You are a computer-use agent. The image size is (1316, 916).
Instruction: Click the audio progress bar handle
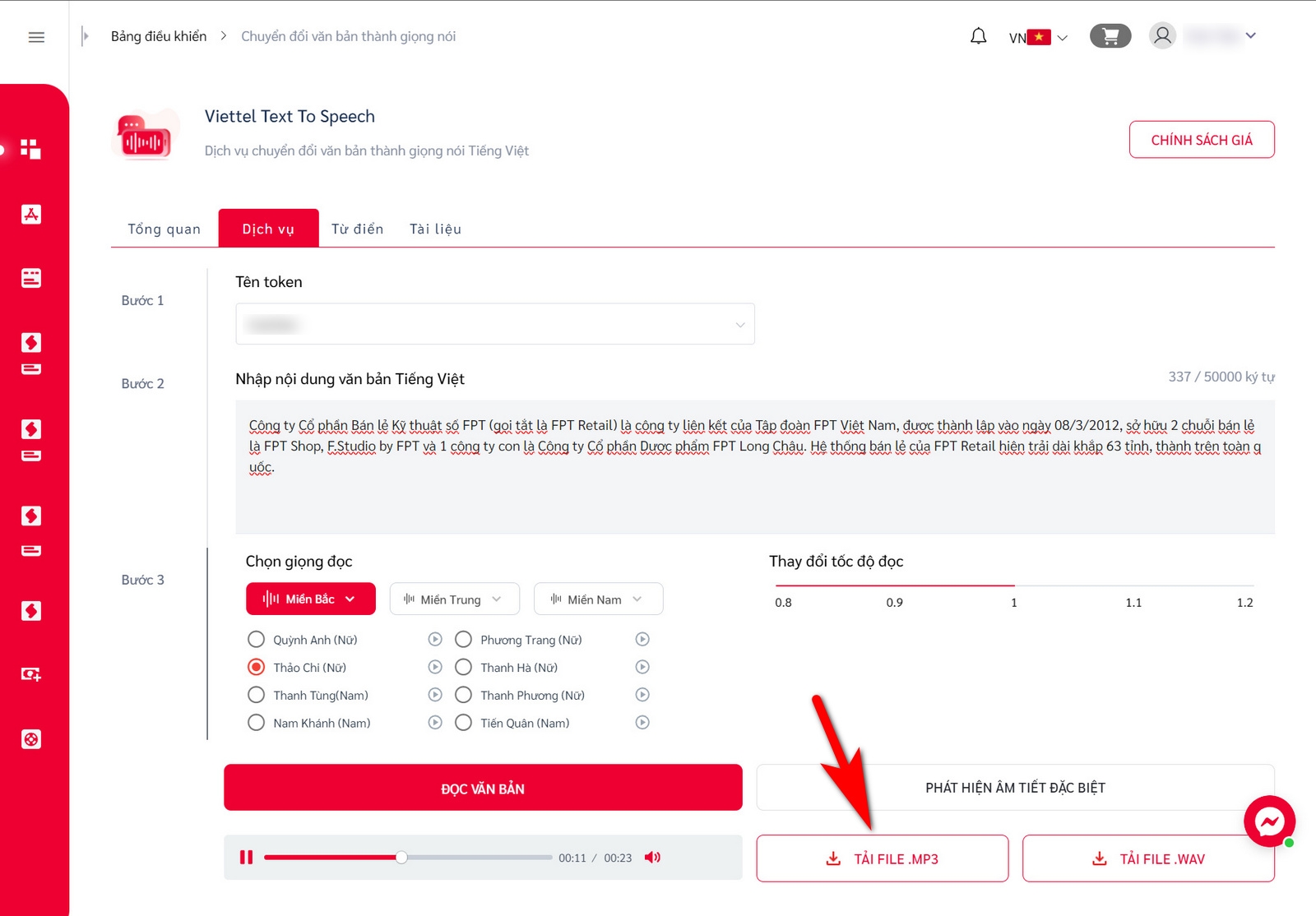tap(401, 858)
